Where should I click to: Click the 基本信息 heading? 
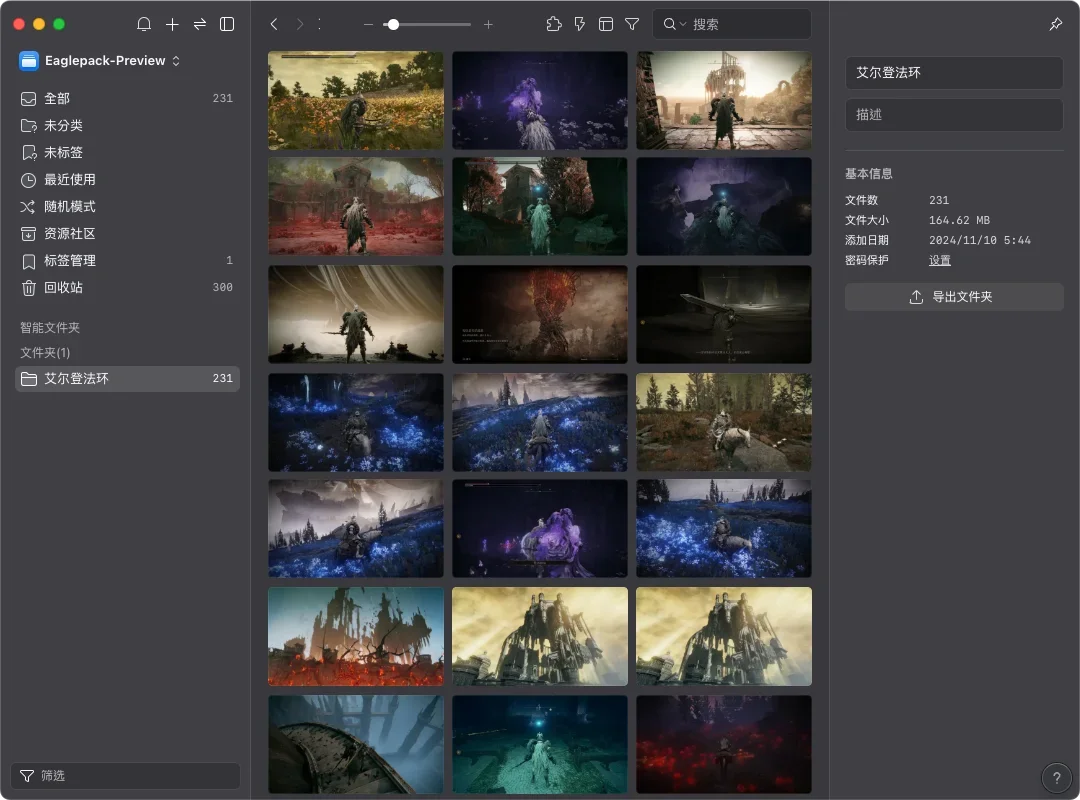869,174
